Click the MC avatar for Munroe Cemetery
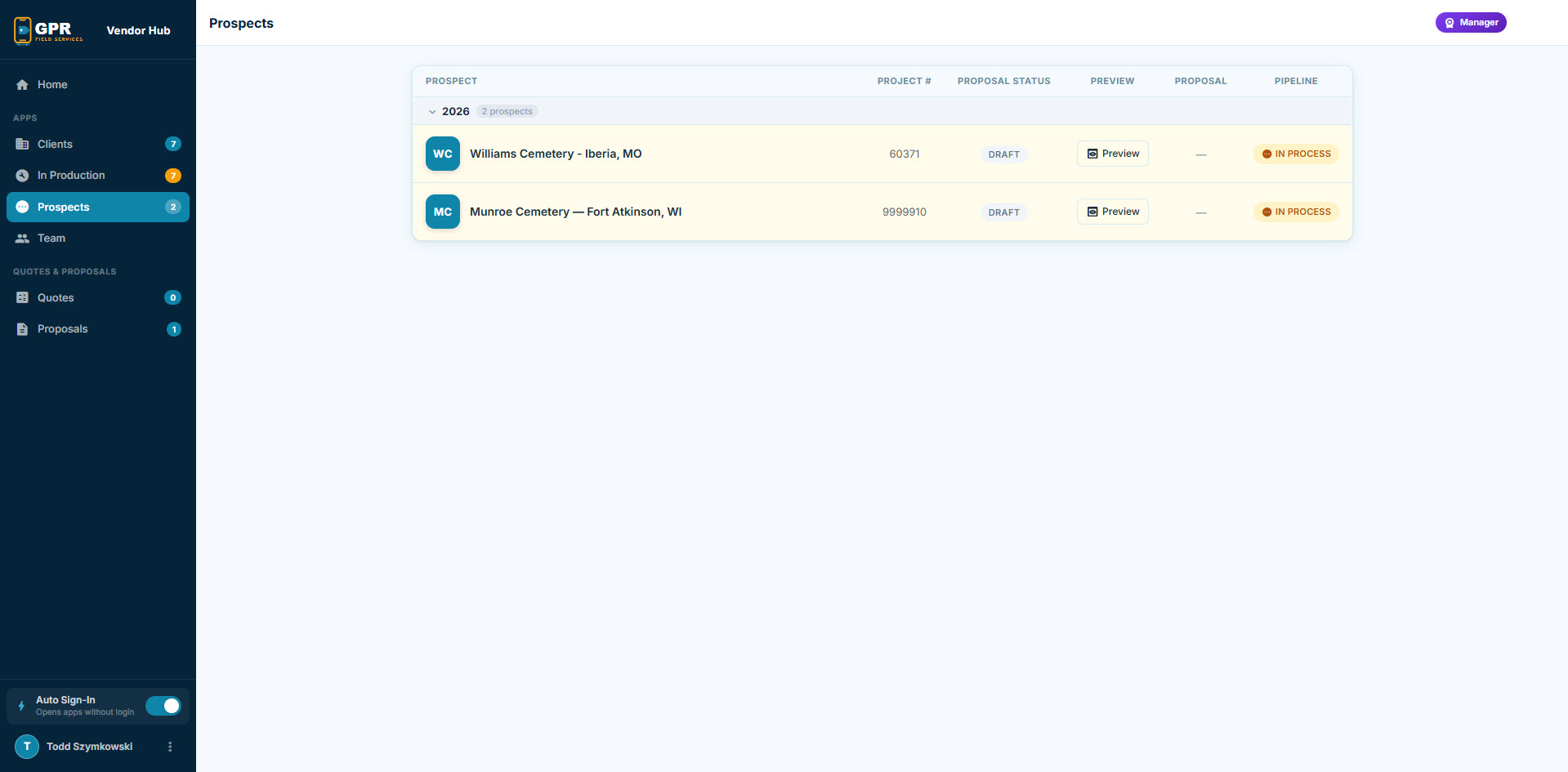The width and height of the screenshot is (1568, 772). click(442, 212)
